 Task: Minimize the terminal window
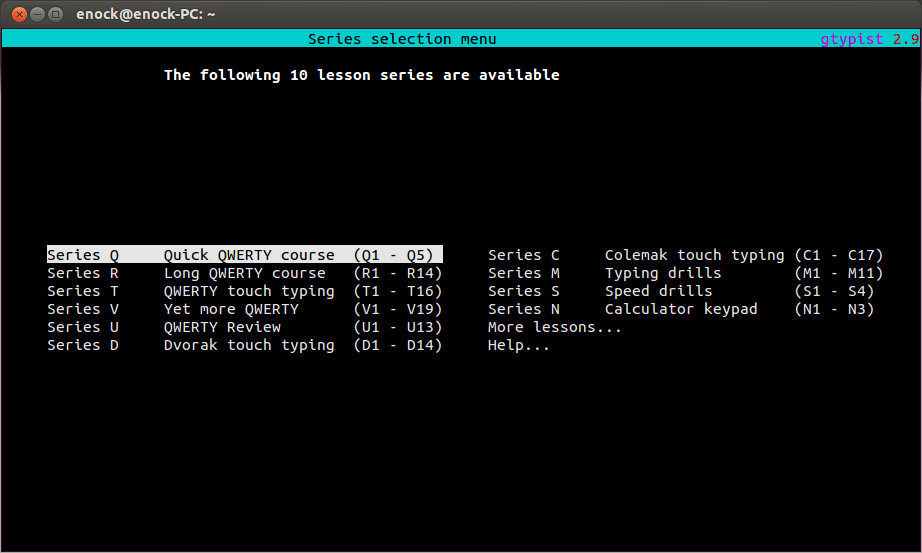(37, 14)
